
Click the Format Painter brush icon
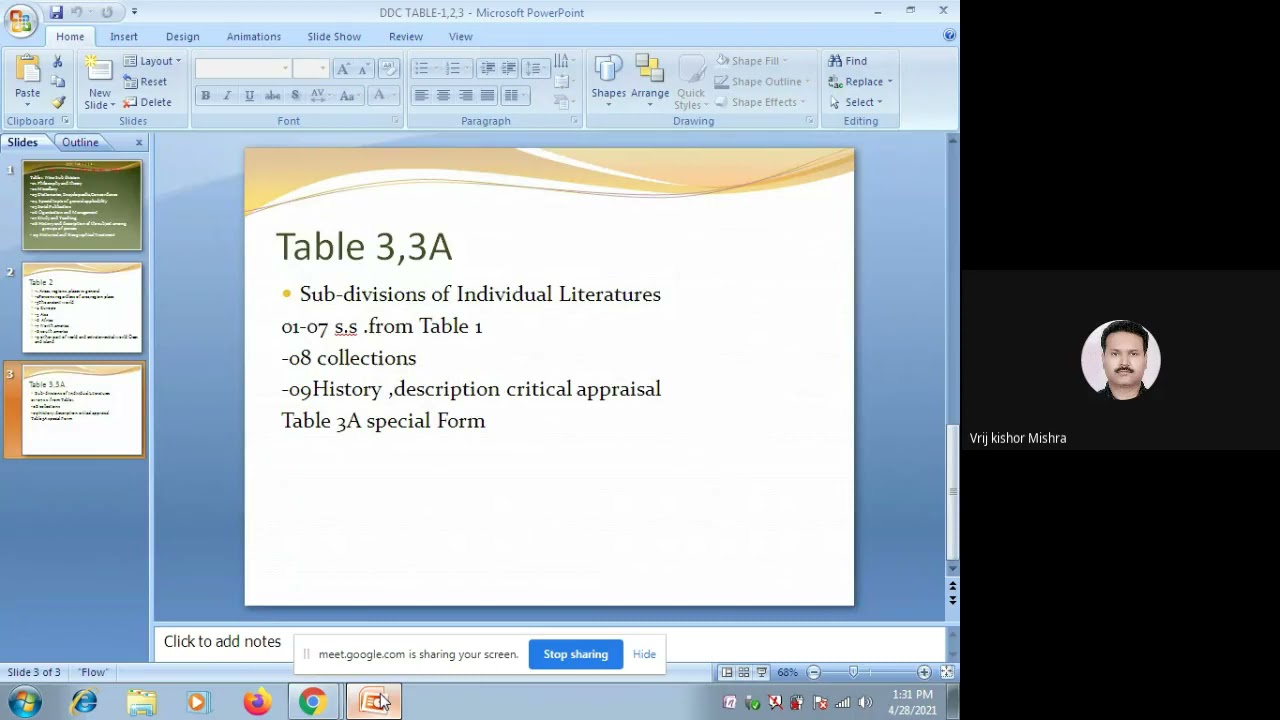tap(58, 102)
